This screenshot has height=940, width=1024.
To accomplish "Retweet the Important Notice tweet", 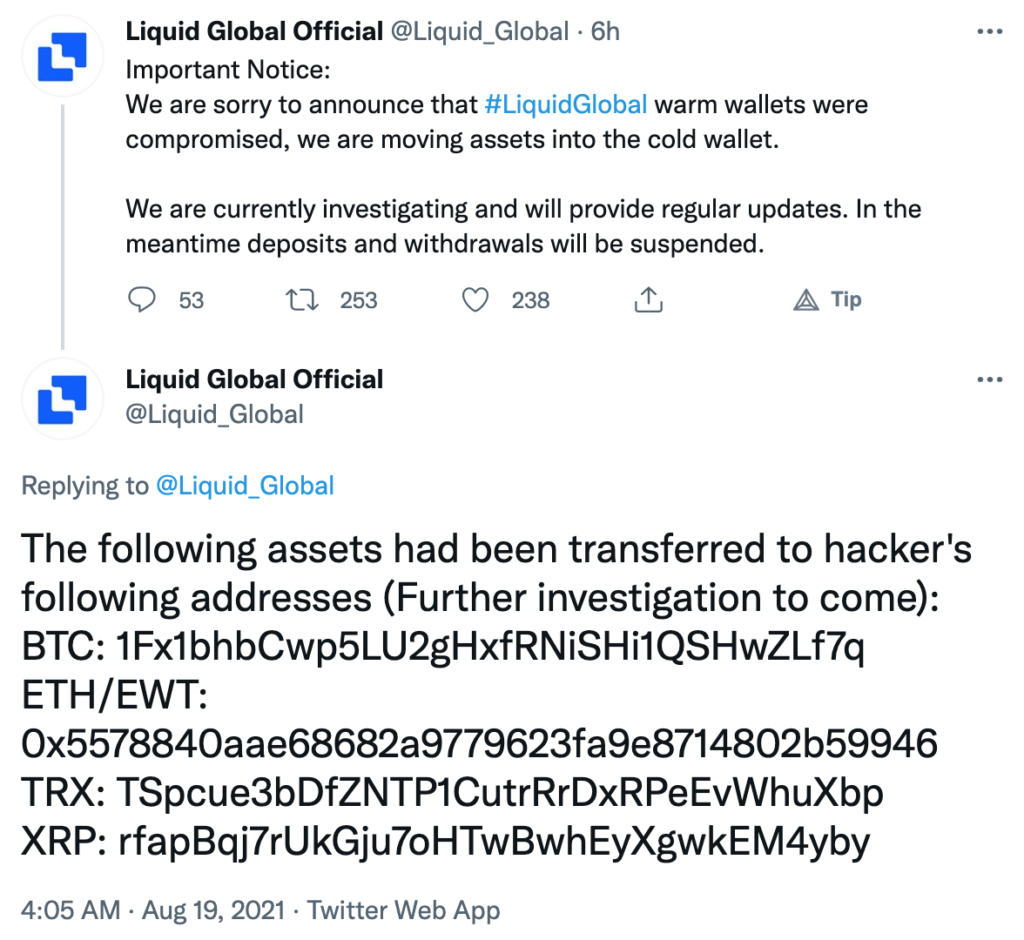I will pos(302,300).
